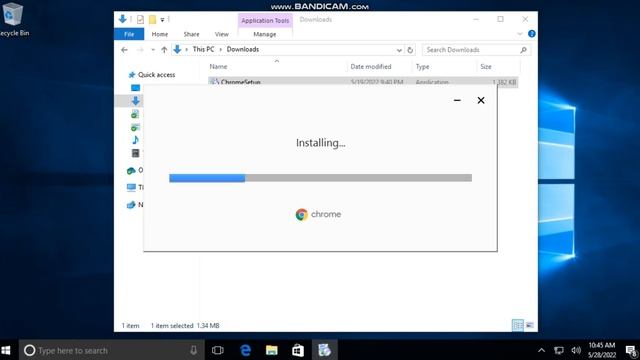
Task: Open the recent locations dropdown arrow
Action: pos(153,50)
